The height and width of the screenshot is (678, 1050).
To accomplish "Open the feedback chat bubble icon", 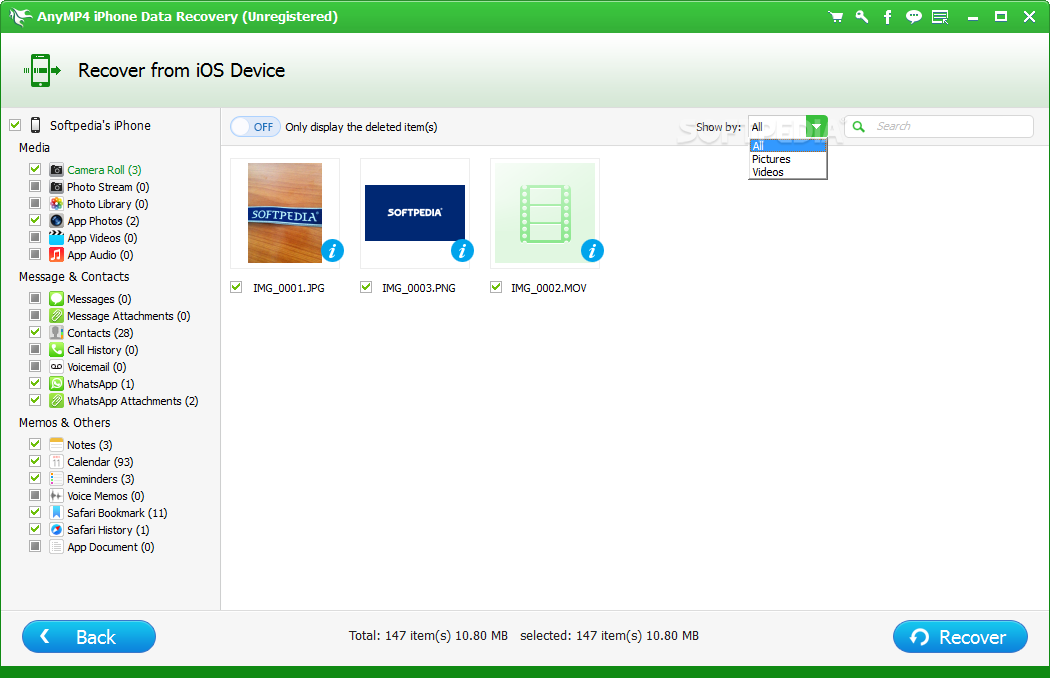I will pos(913,17).
